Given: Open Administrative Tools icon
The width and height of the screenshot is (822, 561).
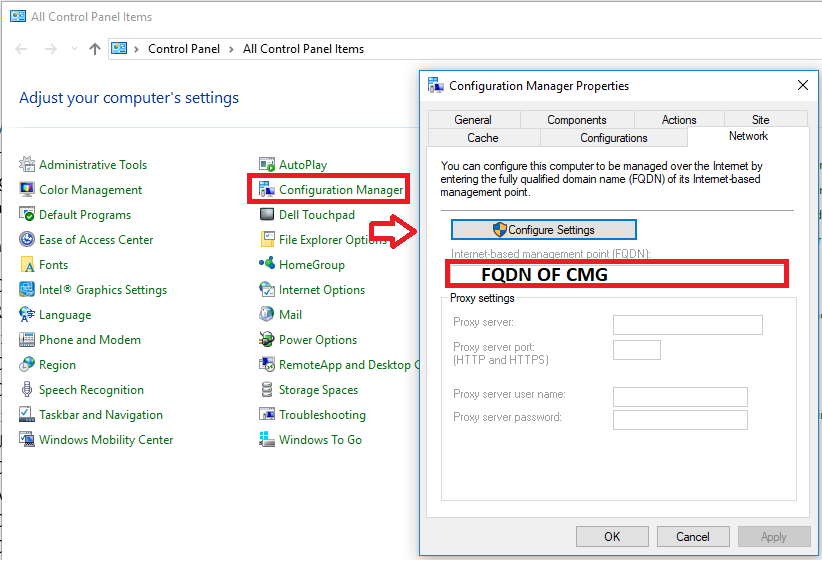Looking at the screenshot, I should [27, 165].
